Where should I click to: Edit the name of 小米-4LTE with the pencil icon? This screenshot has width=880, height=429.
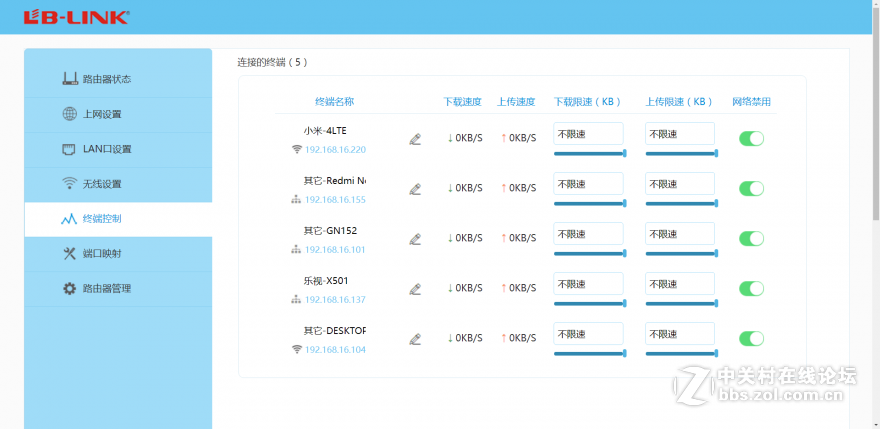pyautogui.click(x=415, y=139)
